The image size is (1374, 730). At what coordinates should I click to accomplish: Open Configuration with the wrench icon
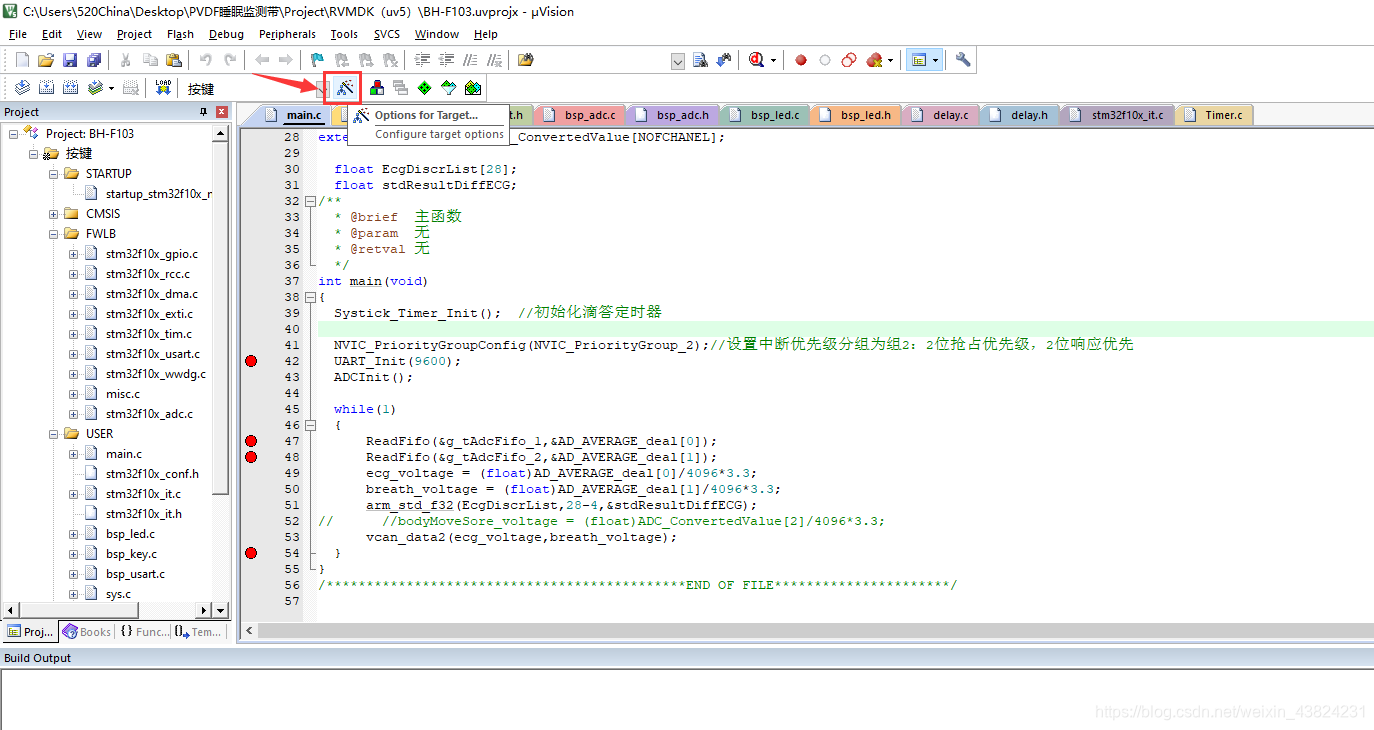[x=963, y=60]
